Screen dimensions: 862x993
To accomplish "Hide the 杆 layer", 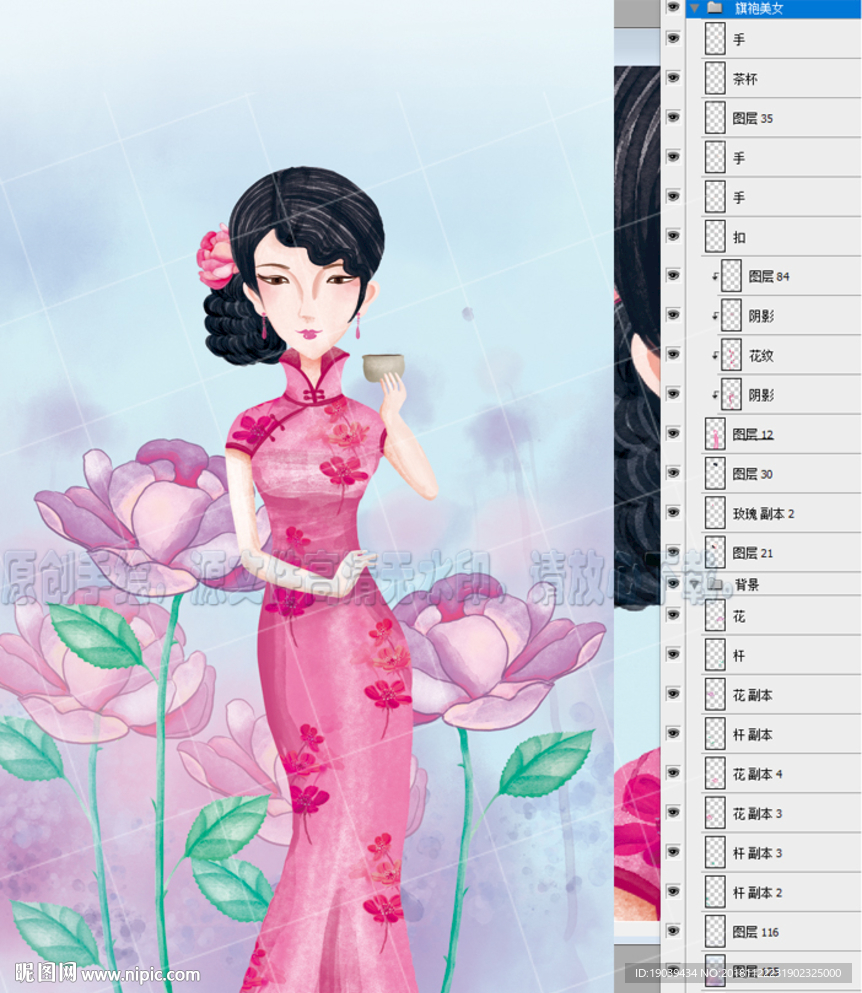I will tap(673, 654).
